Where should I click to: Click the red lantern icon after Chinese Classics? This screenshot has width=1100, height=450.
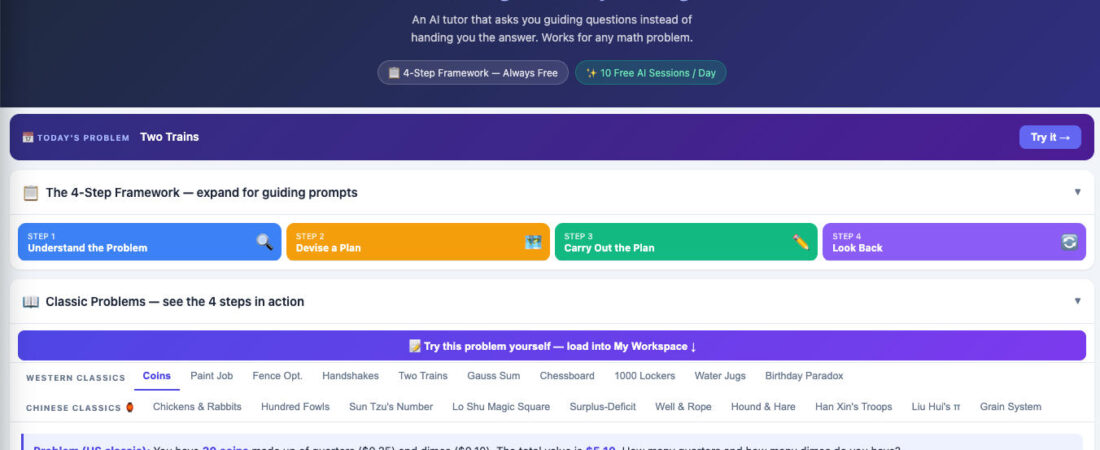point(130,407)
